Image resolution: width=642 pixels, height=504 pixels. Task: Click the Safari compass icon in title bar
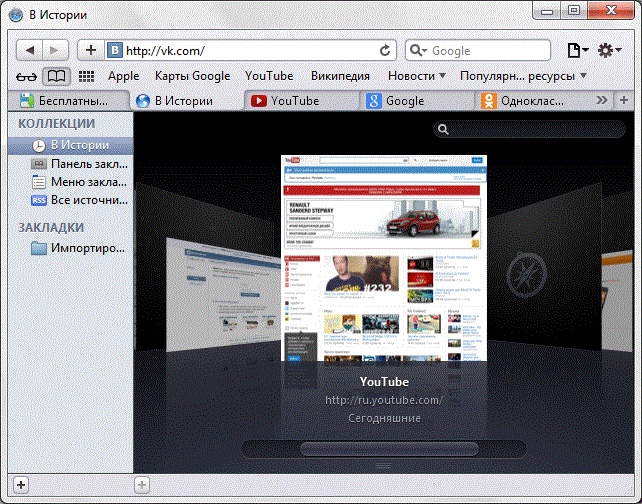[x=16, y=16]
